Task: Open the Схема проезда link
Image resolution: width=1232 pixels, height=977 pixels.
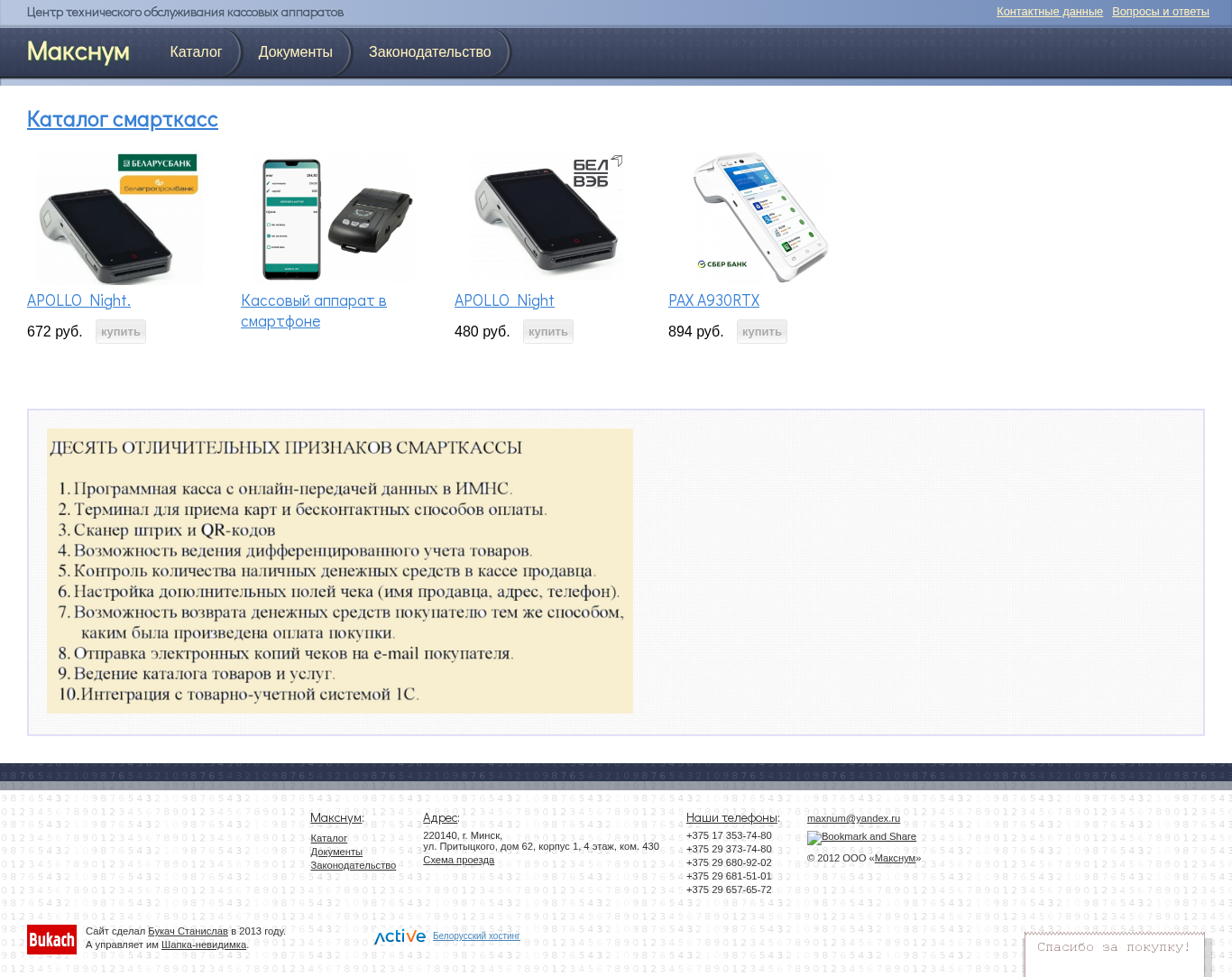Action: pos(458,860)
